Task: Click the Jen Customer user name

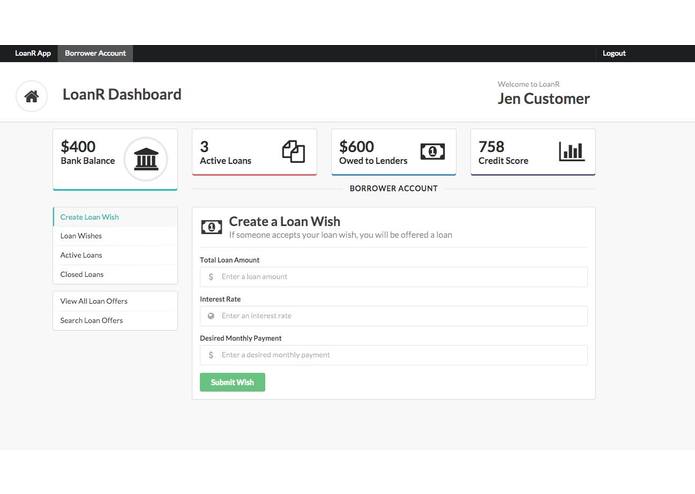Action: tap(543, 99)
